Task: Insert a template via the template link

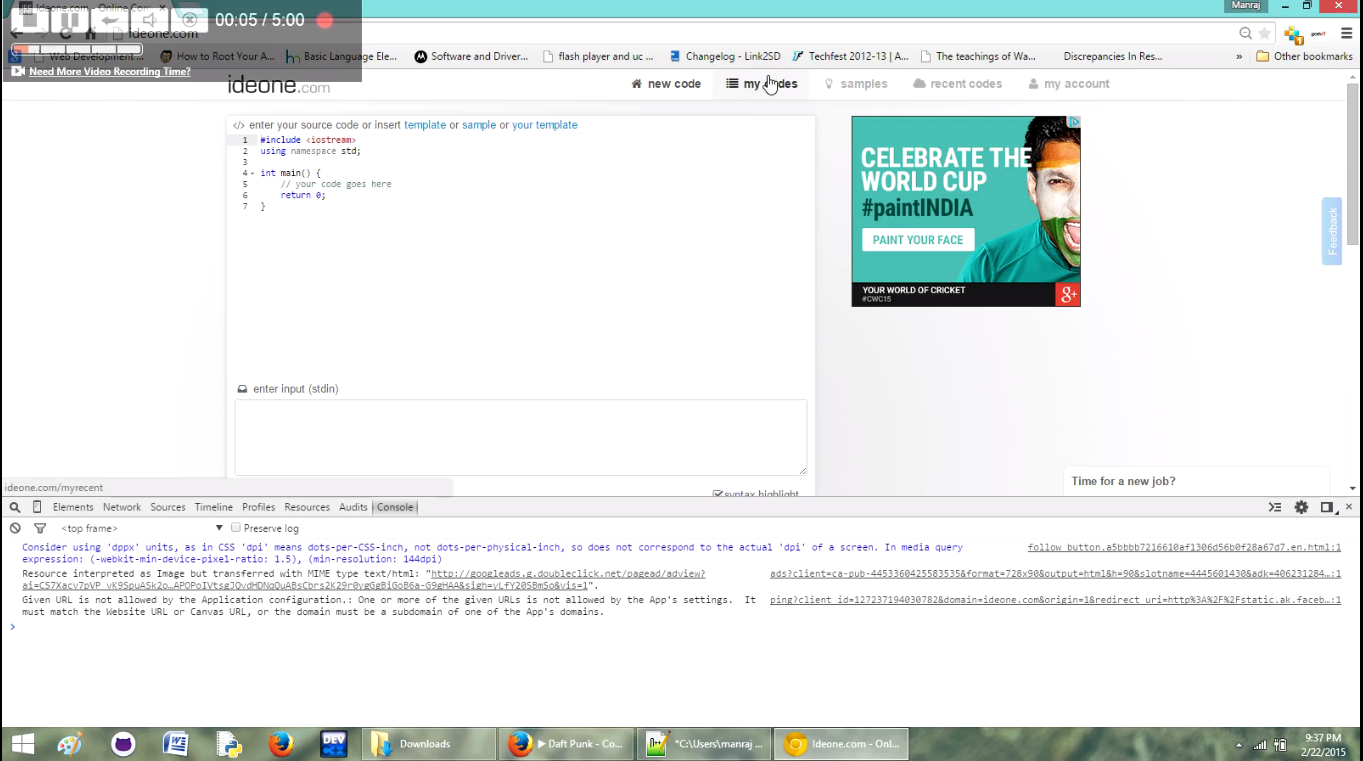Action: 425,125
